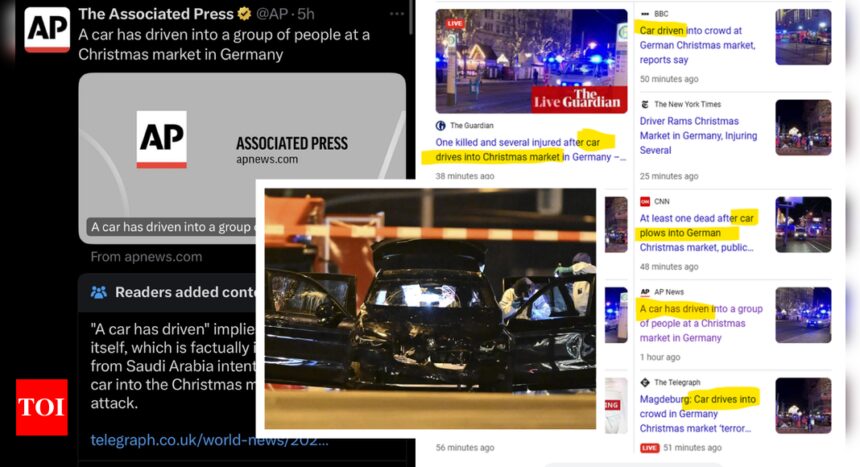Image resolution: width=860 pixels, height=467 pixels.
Task: Click the '1 hour ago' timestamp
Action: click(x=660, y=357)
